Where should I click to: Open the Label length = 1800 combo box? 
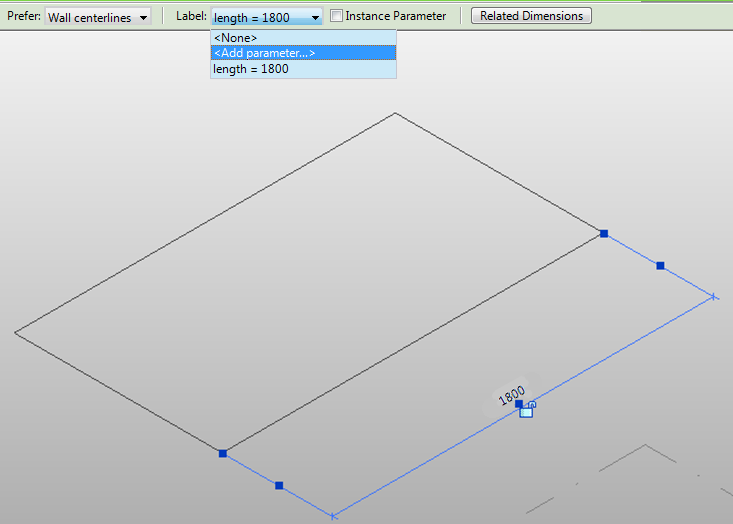click(266, 17)
